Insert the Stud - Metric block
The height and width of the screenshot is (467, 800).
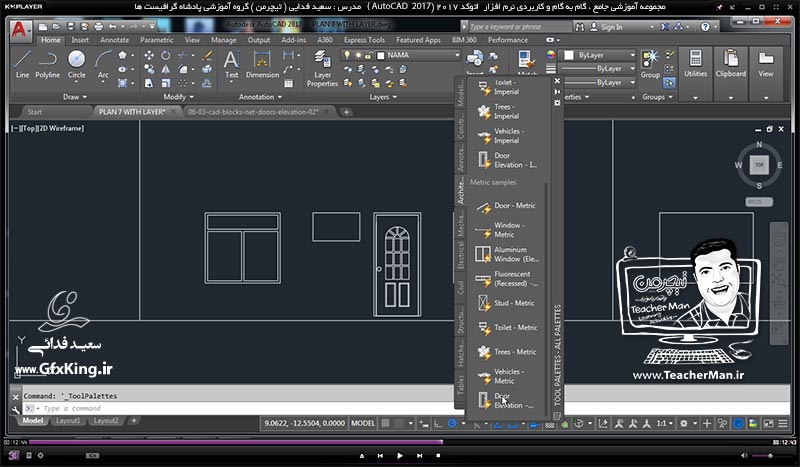coord(506,303)
